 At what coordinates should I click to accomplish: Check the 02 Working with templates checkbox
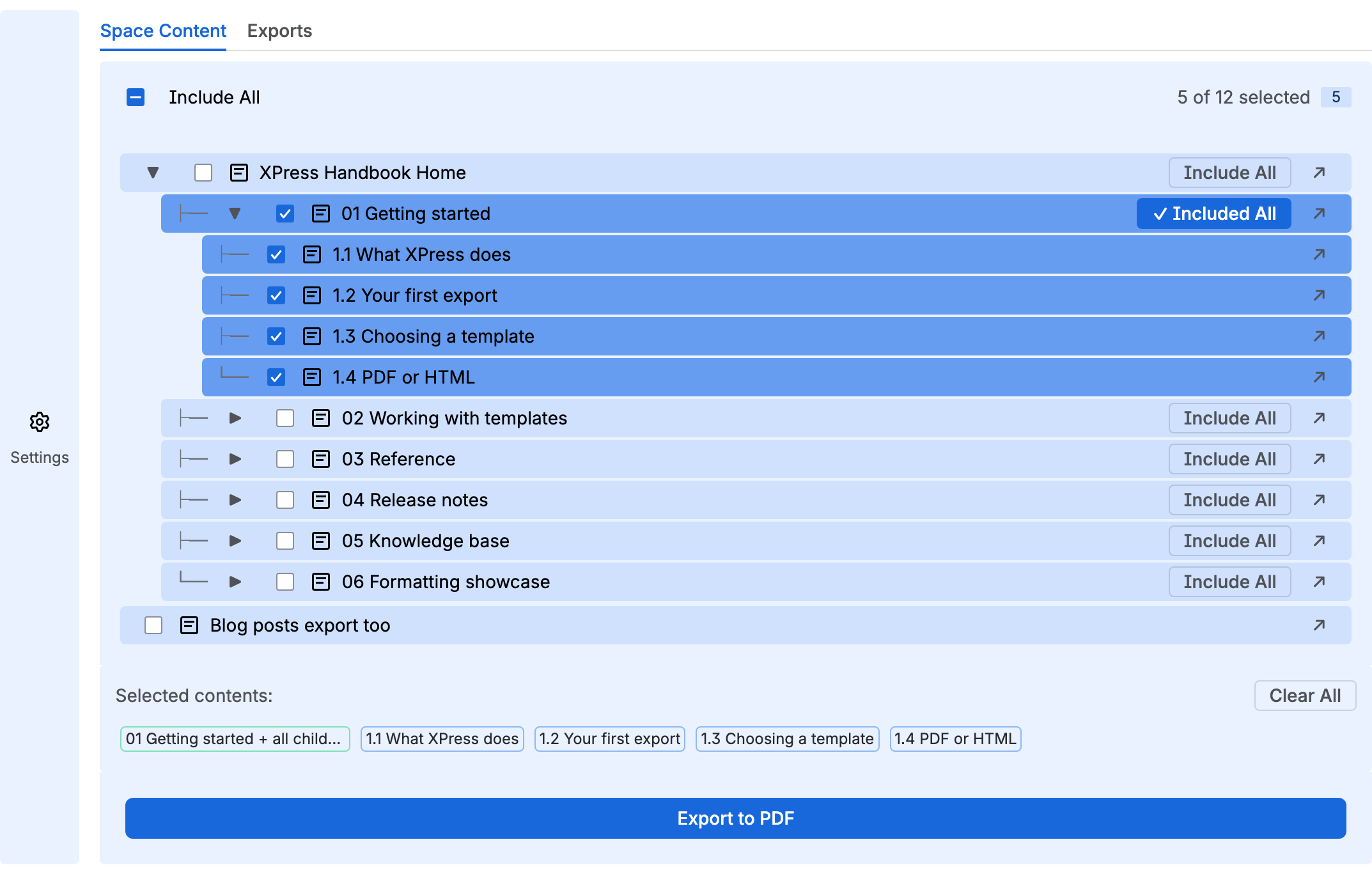285,418
